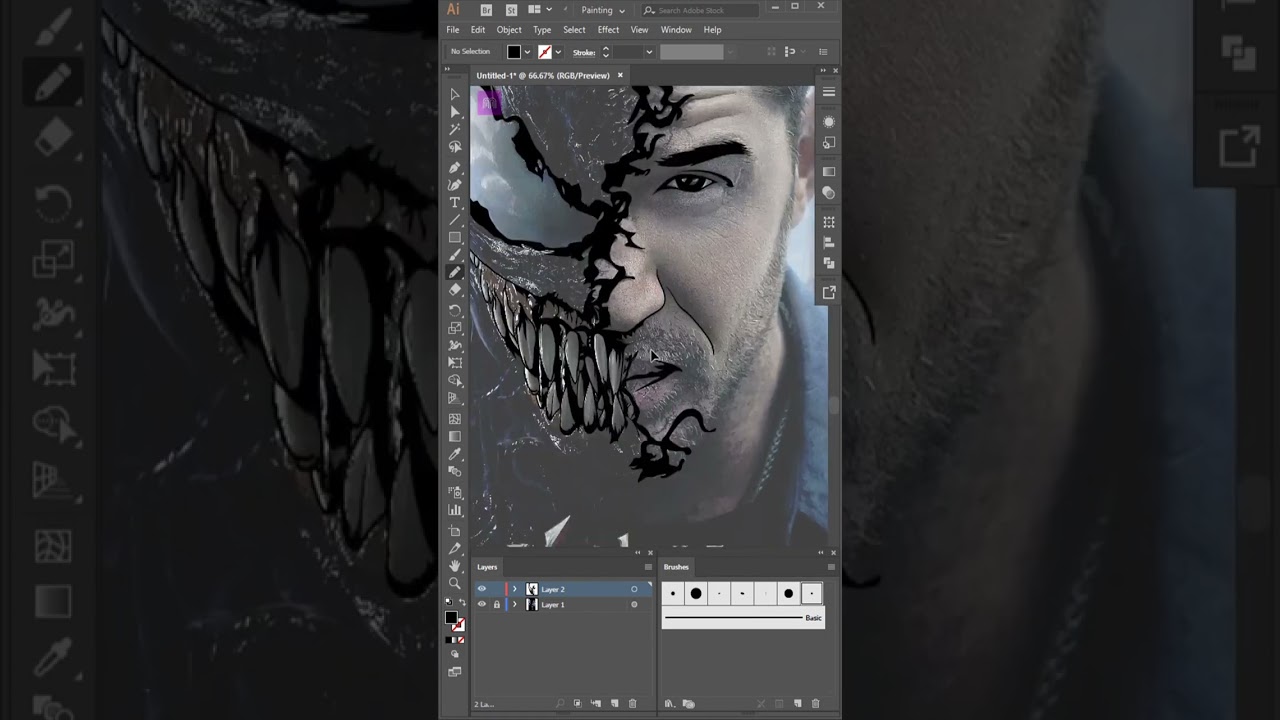Image resolution: width=1280 pixels, height=720 pixels.
Task: Select the large round brush thumbnail
Action: (696, 593)
